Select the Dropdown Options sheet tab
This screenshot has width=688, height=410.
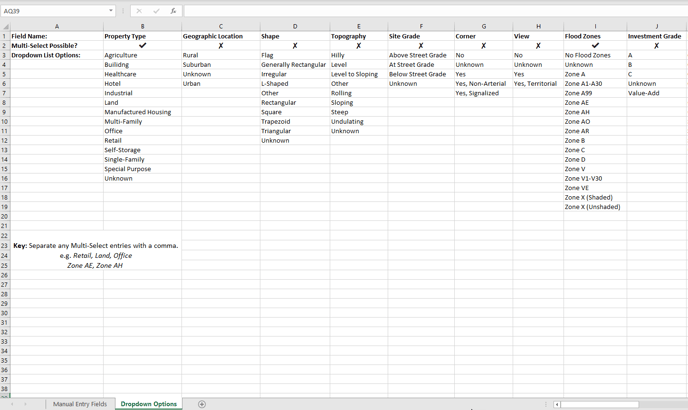click(x=149, y=404)
